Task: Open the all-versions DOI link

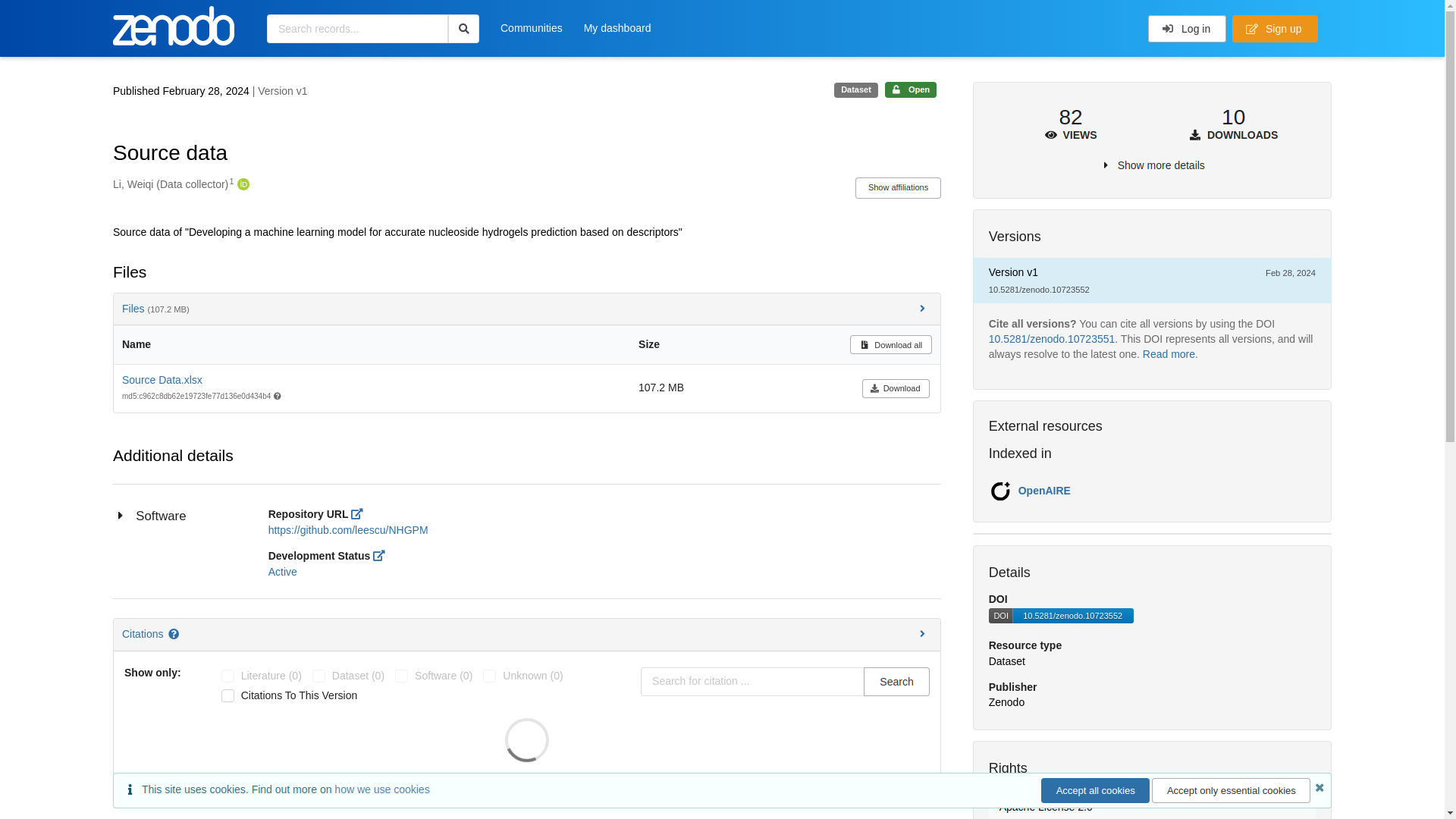Action: pos(1052,339)
